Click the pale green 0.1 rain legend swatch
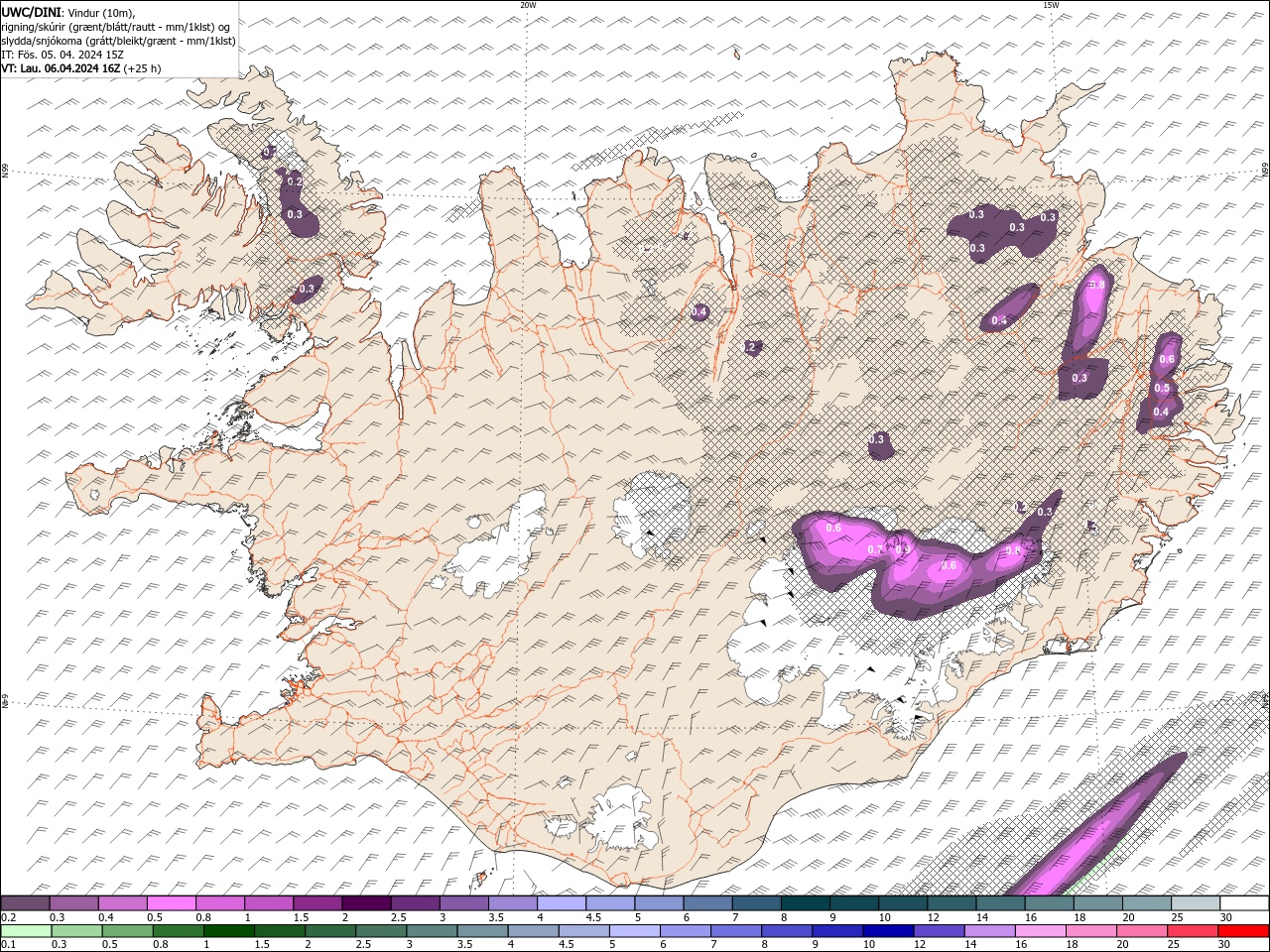1270x952 pixels. pos(26,931)
